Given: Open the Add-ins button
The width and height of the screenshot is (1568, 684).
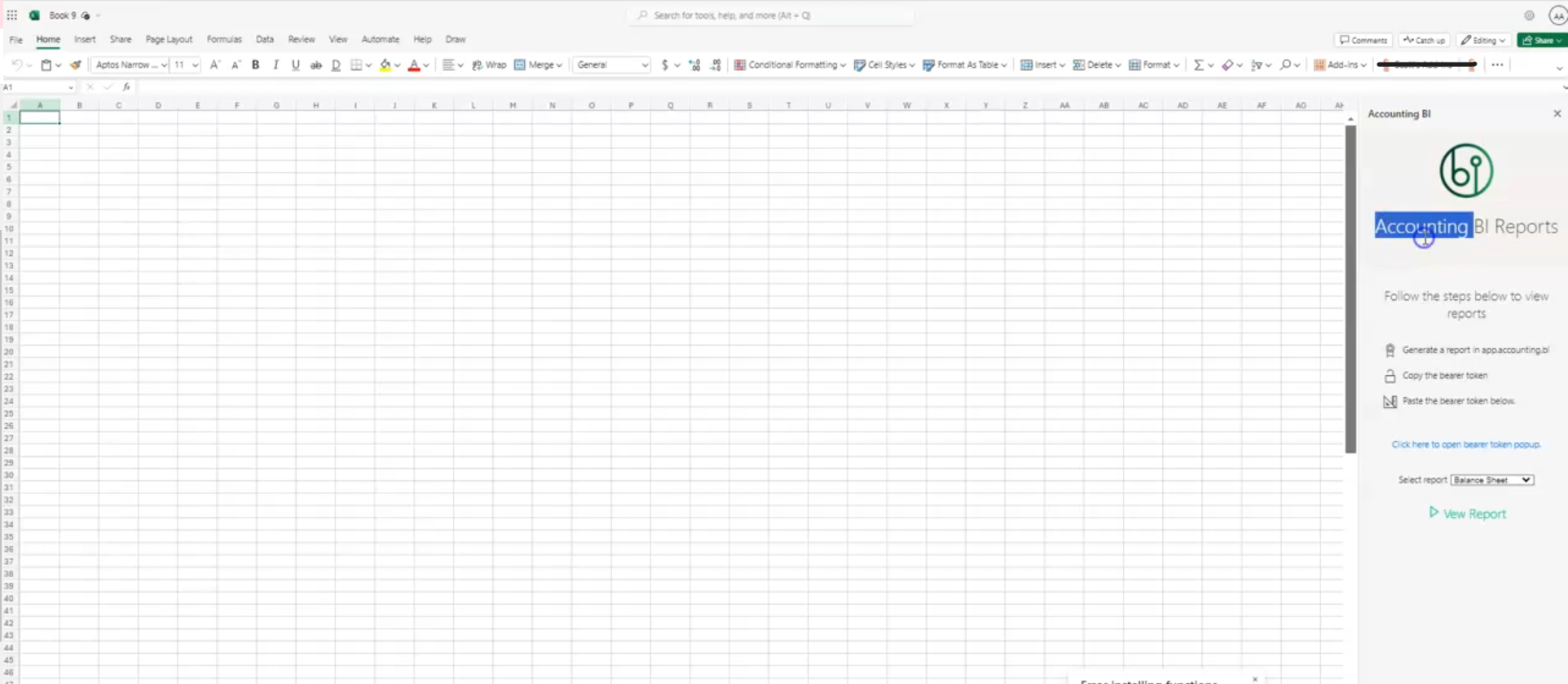Looking at the screenshot, I should [1340, 65].
